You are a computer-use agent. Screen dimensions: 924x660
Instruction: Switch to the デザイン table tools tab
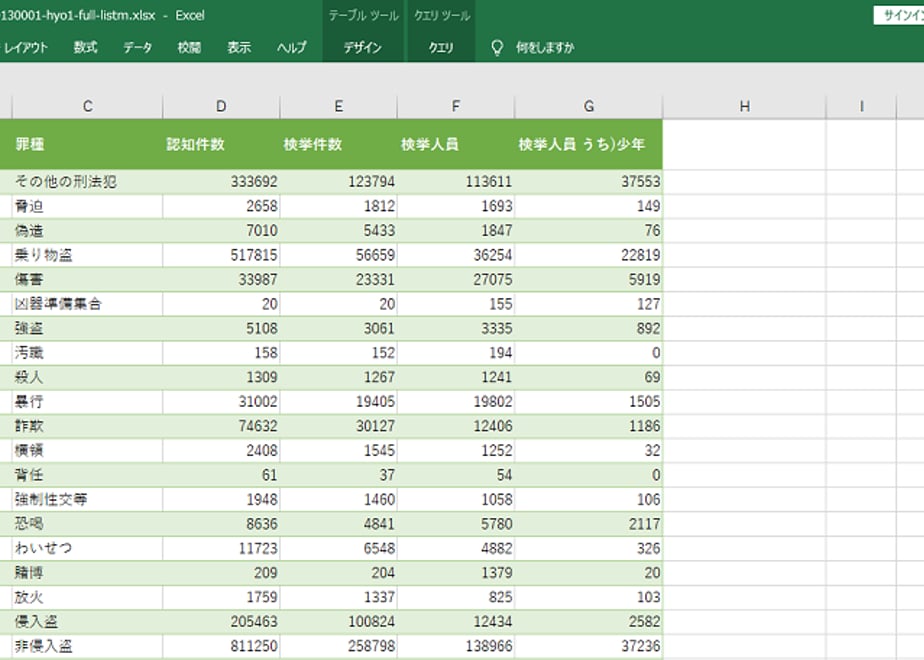coord(363,47)
